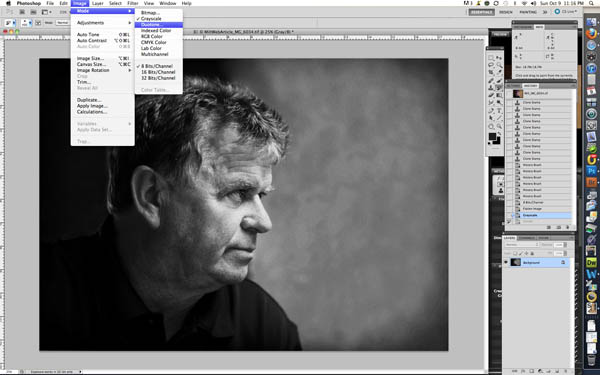Select the Hand tool in the toolbox
The width and height of the screenshot is (600, 375).
pyautogui.click(x=491, y=126)
